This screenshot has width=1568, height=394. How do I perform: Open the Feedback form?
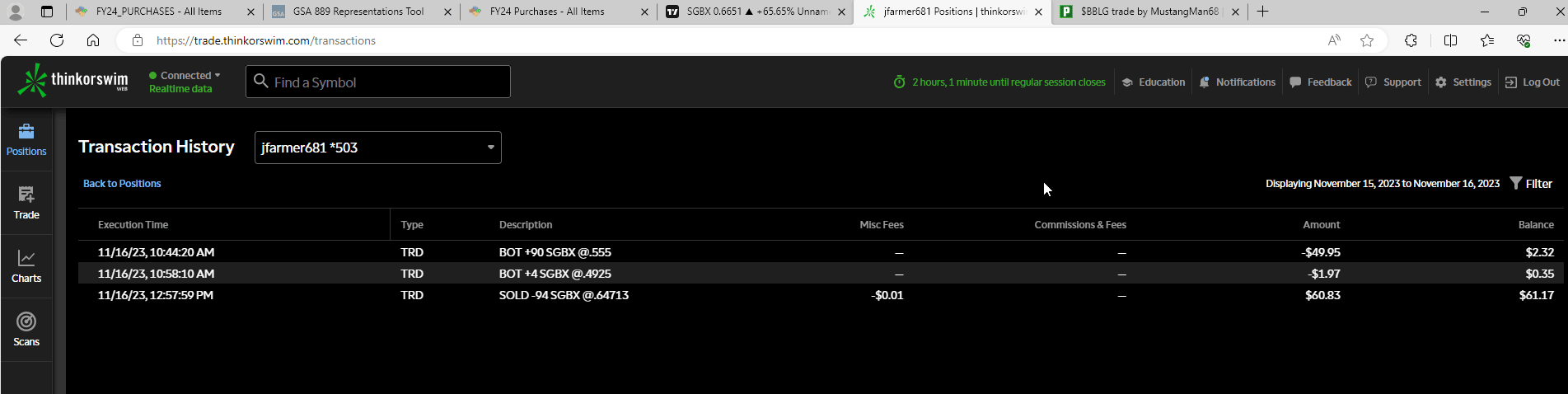tap(1320, 82)
